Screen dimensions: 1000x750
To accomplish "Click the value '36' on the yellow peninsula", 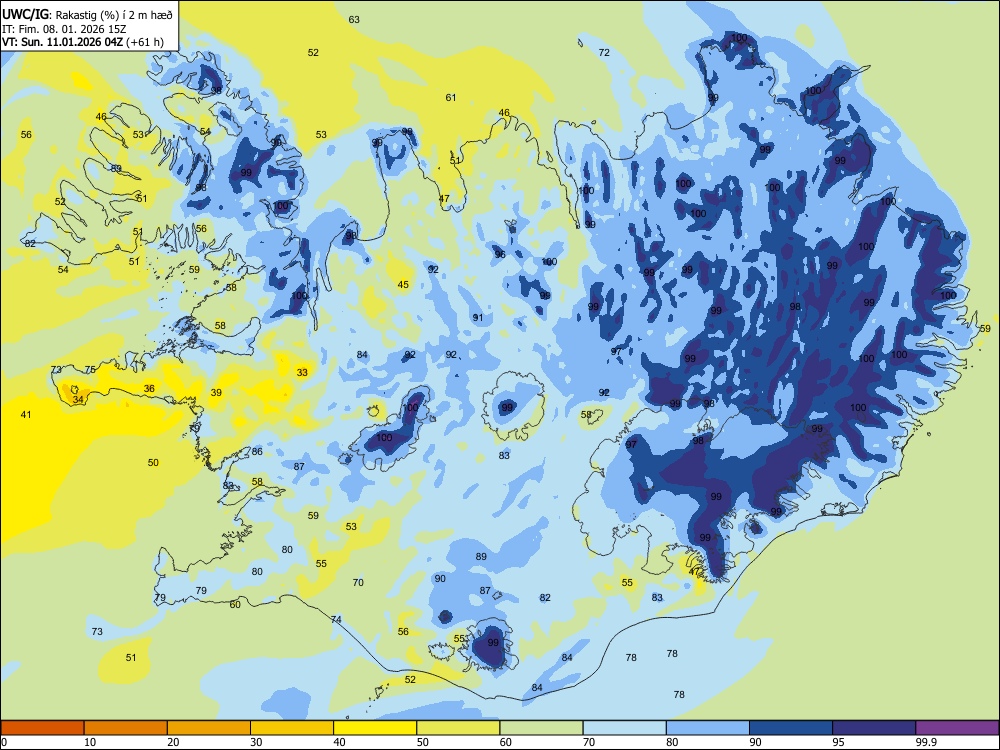I will click(x=149, y=388).
